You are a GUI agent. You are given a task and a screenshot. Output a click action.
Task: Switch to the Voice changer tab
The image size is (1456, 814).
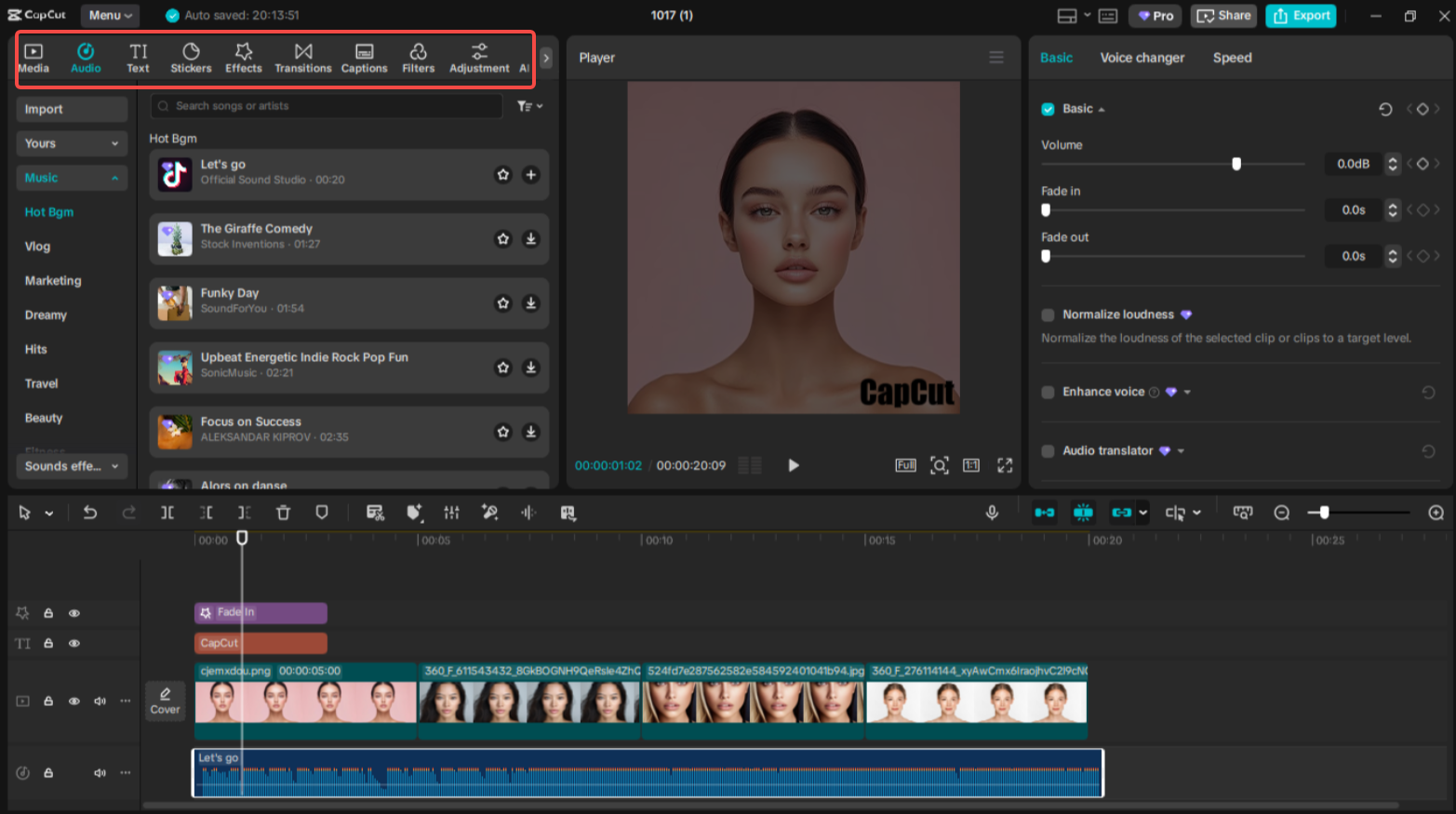pyautogui.click(x=1142, y=58)
